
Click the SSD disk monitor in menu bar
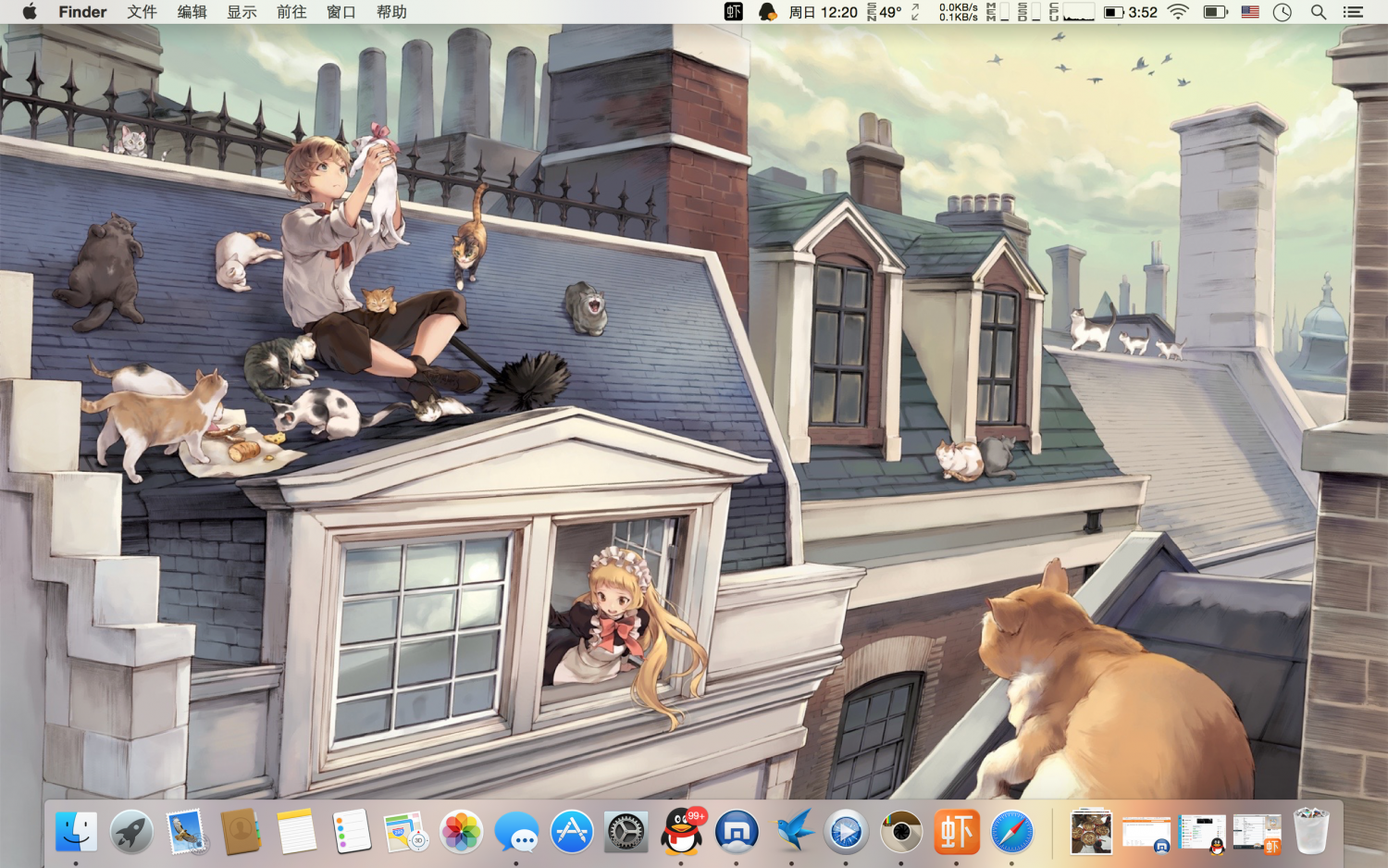pyautogui.click(x=1029, y=12)
